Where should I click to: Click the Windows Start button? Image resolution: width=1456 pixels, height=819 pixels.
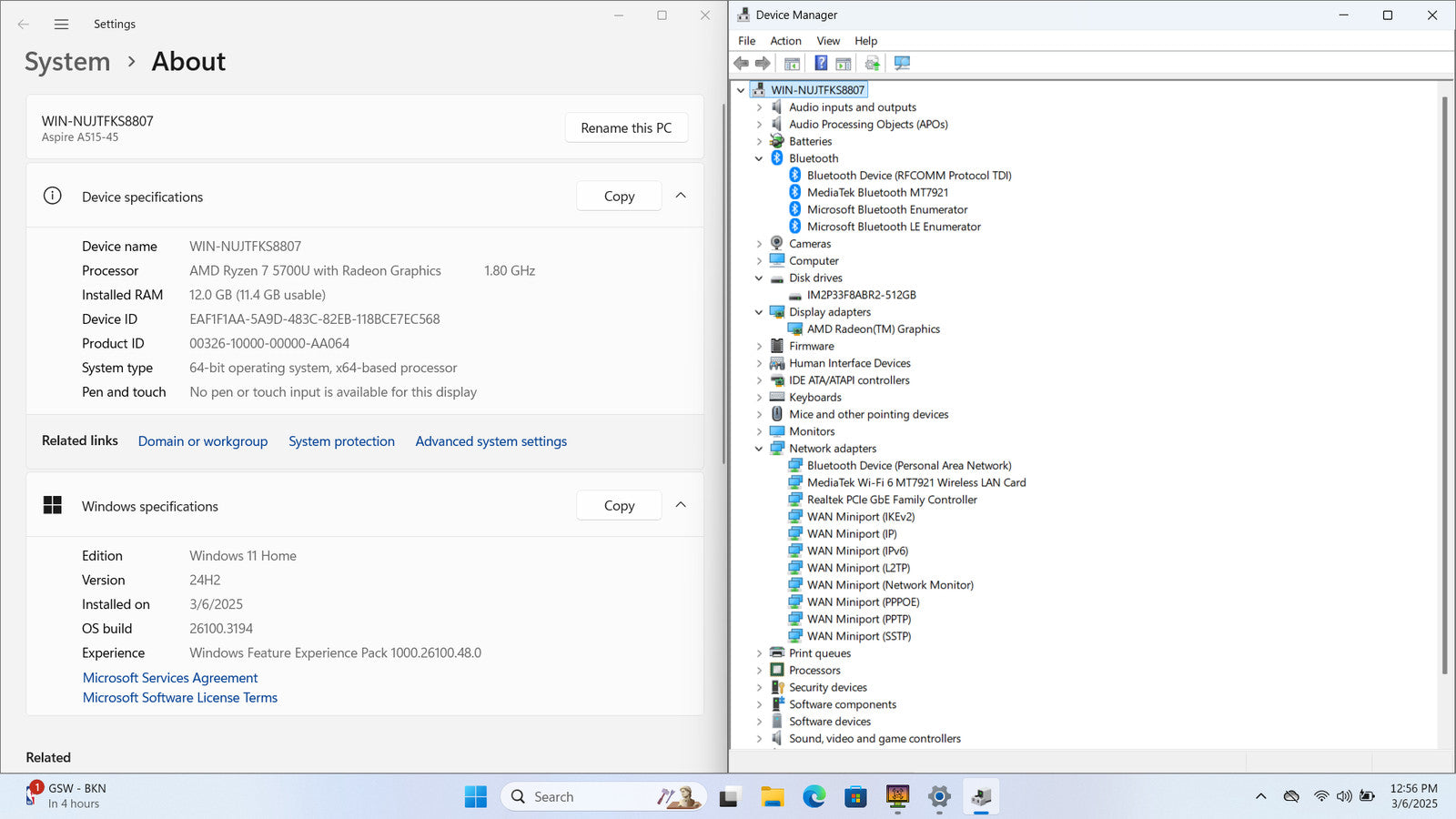[475, 797]
